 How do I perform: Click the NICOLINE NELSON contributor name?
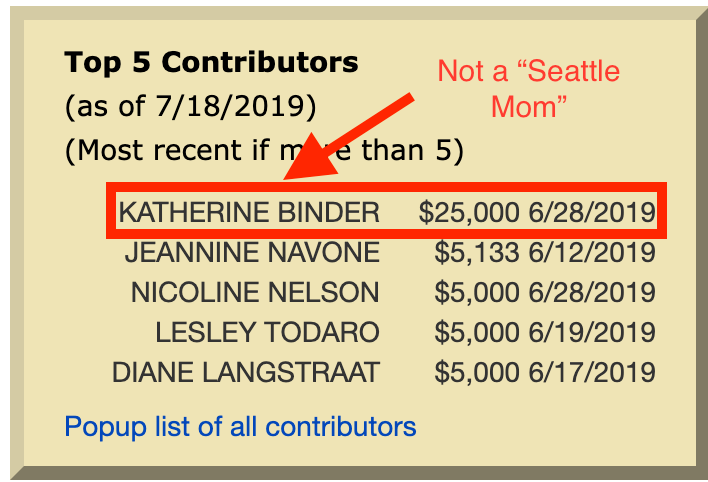pos(255,292)
